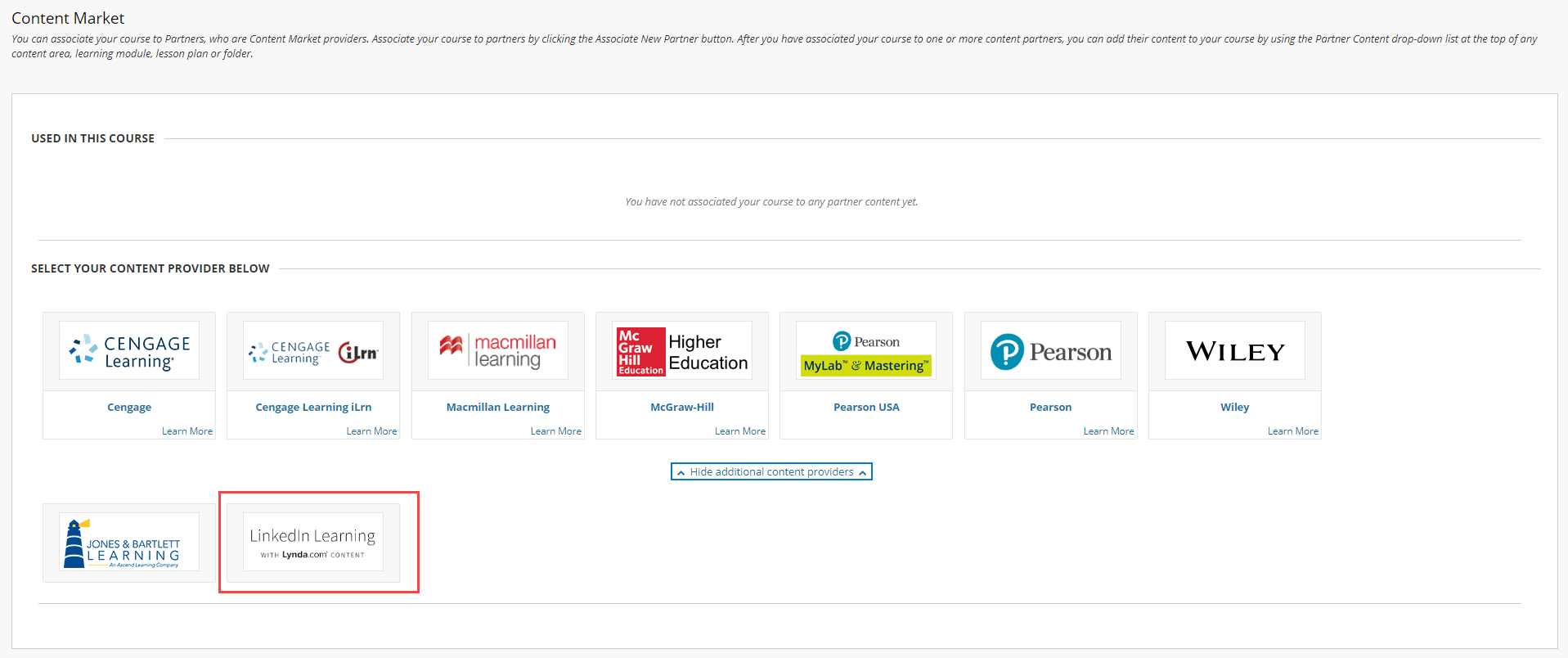This screenshot has height=658, width=1568.
Task: Open the Cengage provider link
Action: [x=129, y=407]
